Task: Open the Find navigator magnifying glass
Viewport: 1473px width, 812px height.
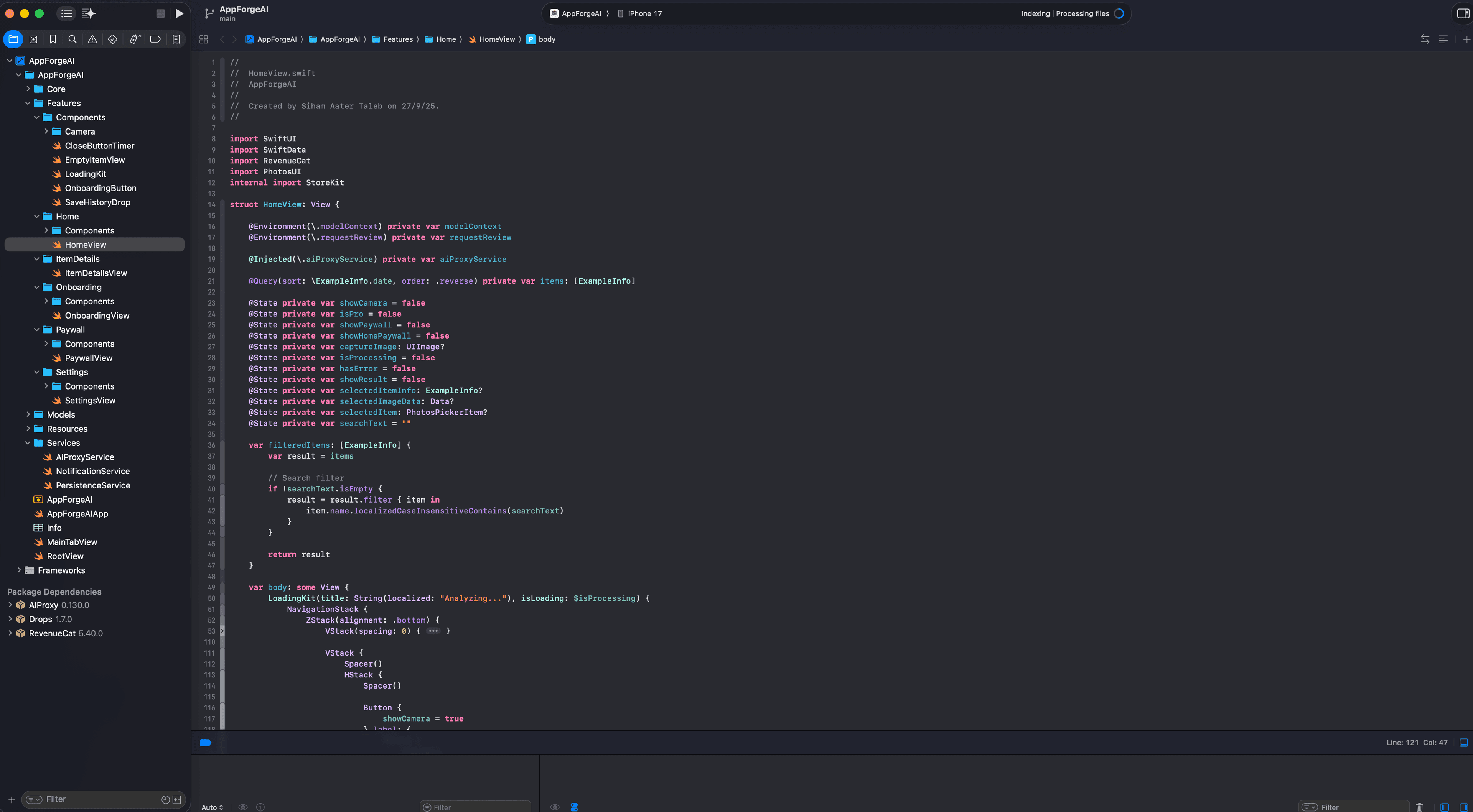Action: pos(72,39)
